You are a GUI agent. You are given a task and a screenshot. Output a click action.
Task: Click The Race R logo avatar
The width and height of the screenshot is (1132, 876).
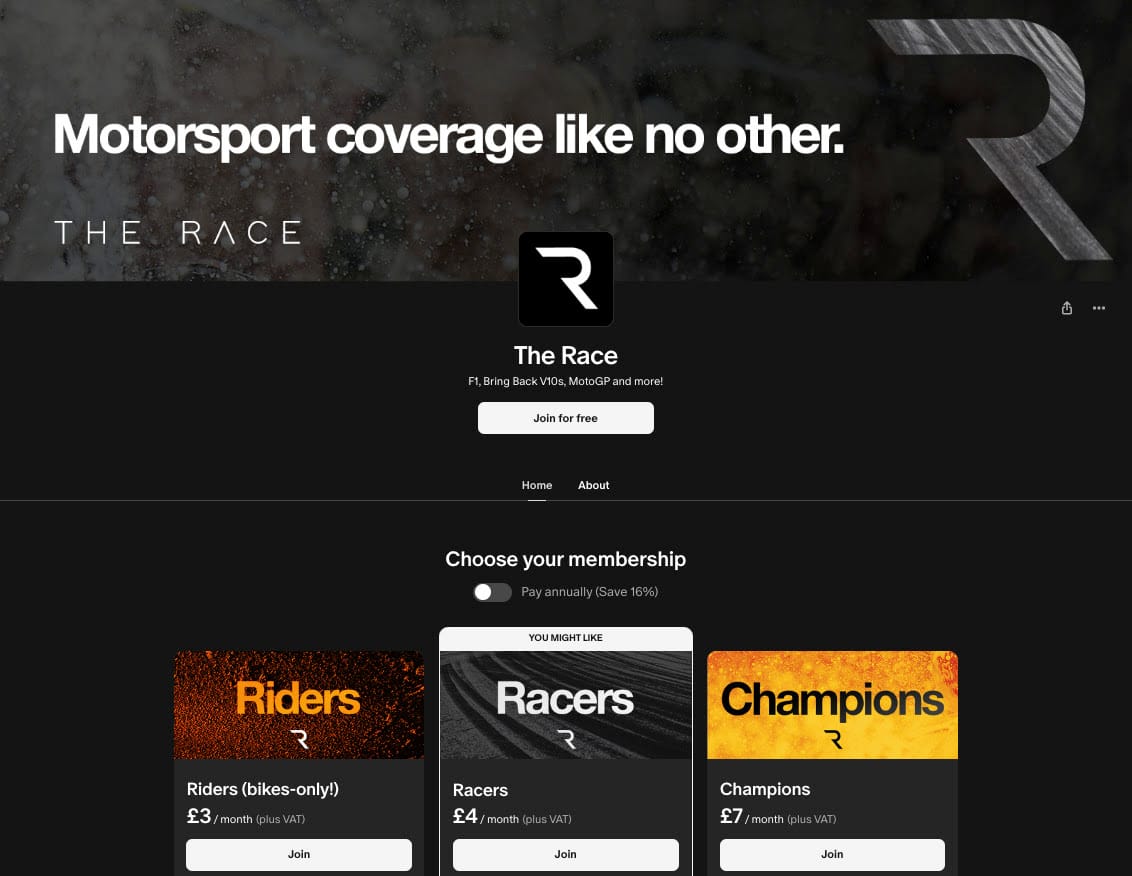pos(565,279)
